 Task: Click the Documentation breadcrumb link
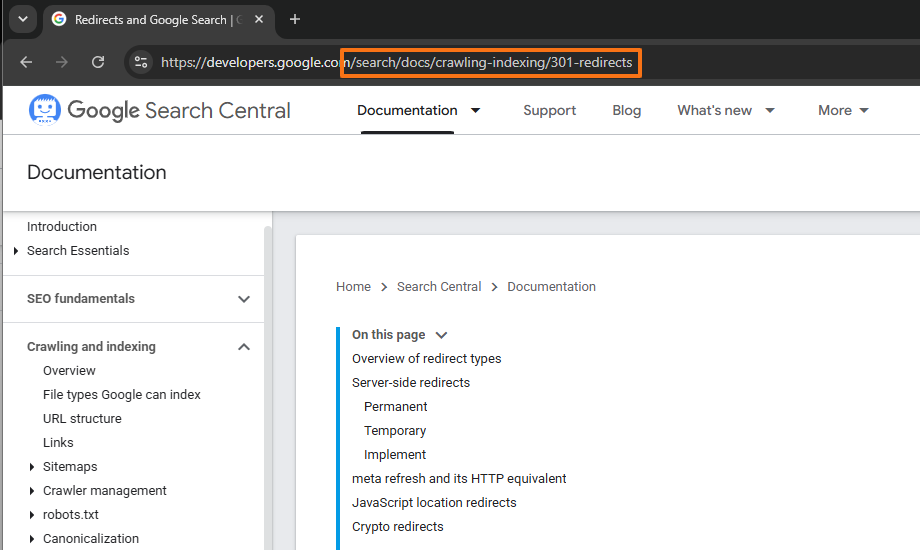(x=552, y=286)
